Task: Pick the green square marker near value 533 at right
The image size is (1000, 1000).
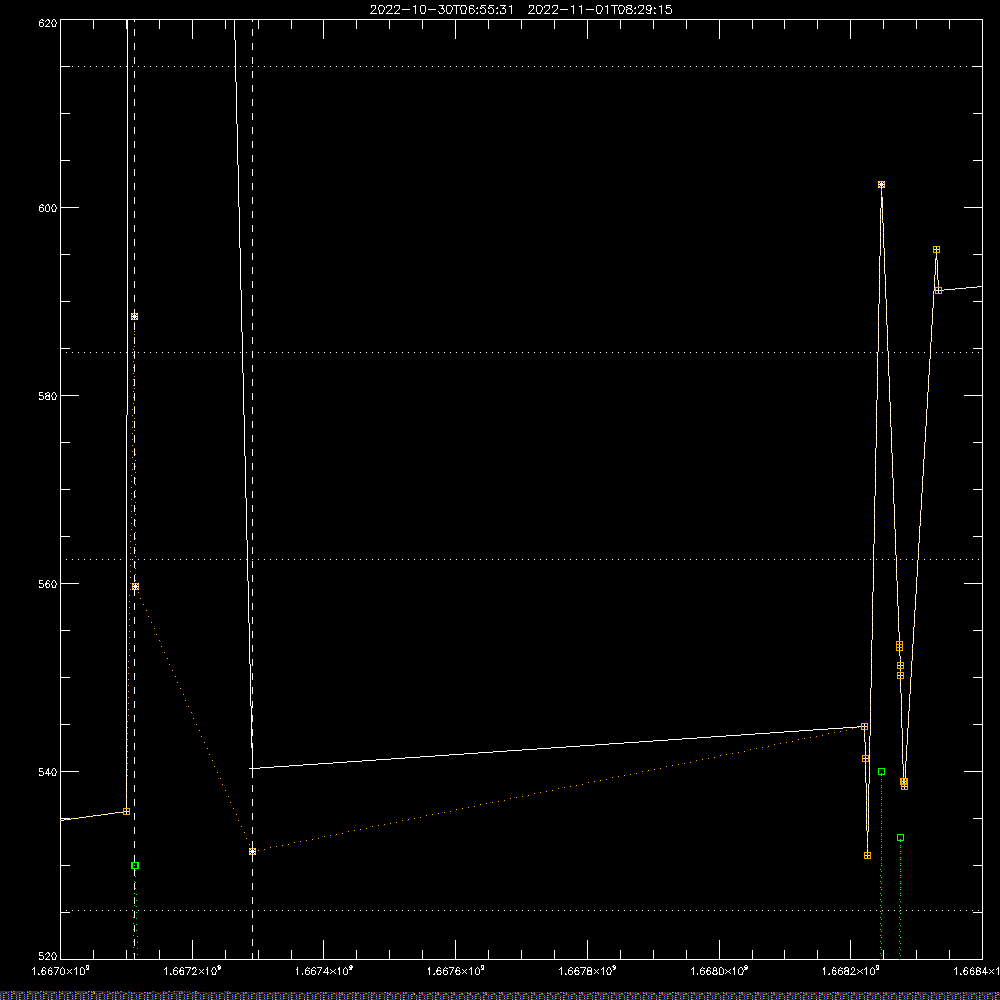Action: 901,838
